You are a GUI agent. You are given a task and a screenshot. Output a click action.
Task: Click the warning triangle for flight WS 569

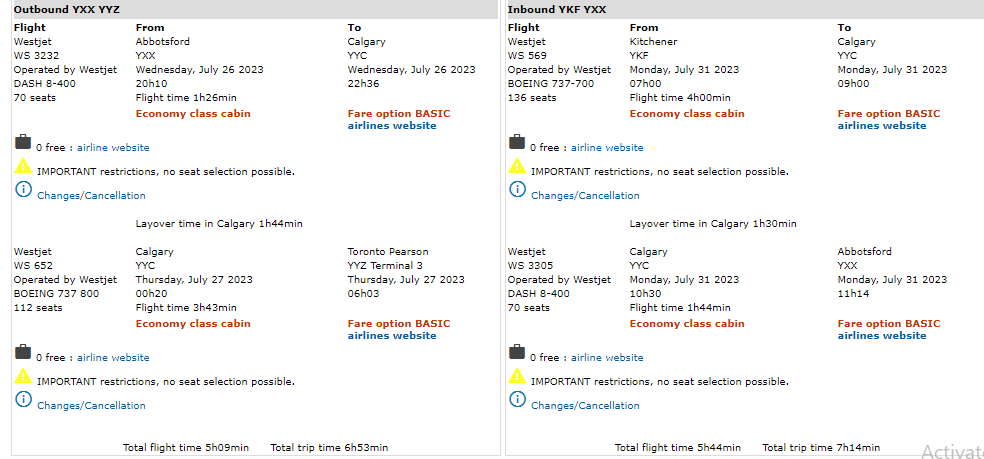[517, 167]
